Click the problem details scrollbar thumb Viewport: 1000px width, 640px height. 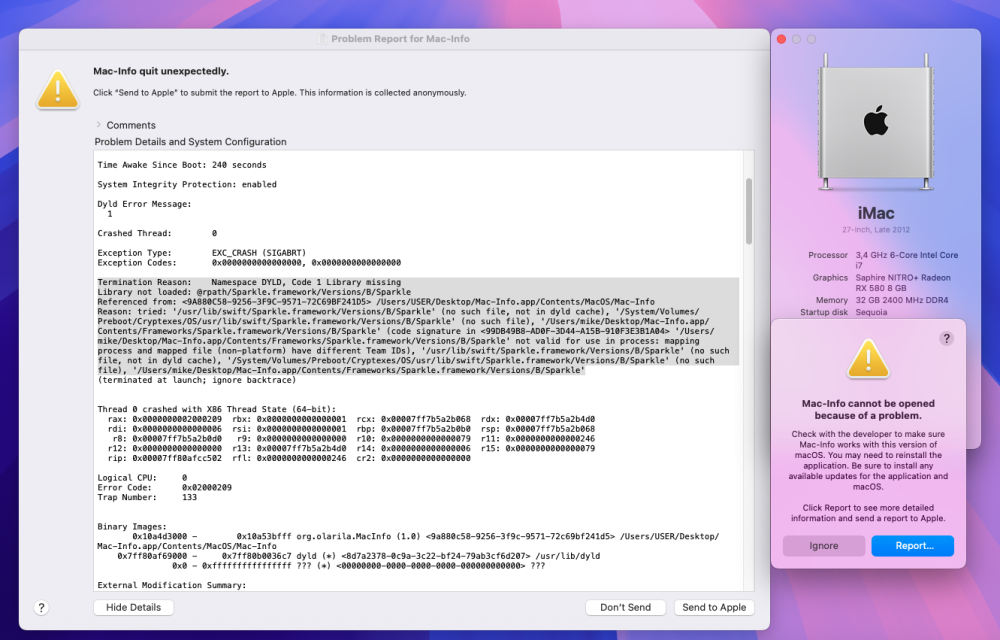point(749,211)
